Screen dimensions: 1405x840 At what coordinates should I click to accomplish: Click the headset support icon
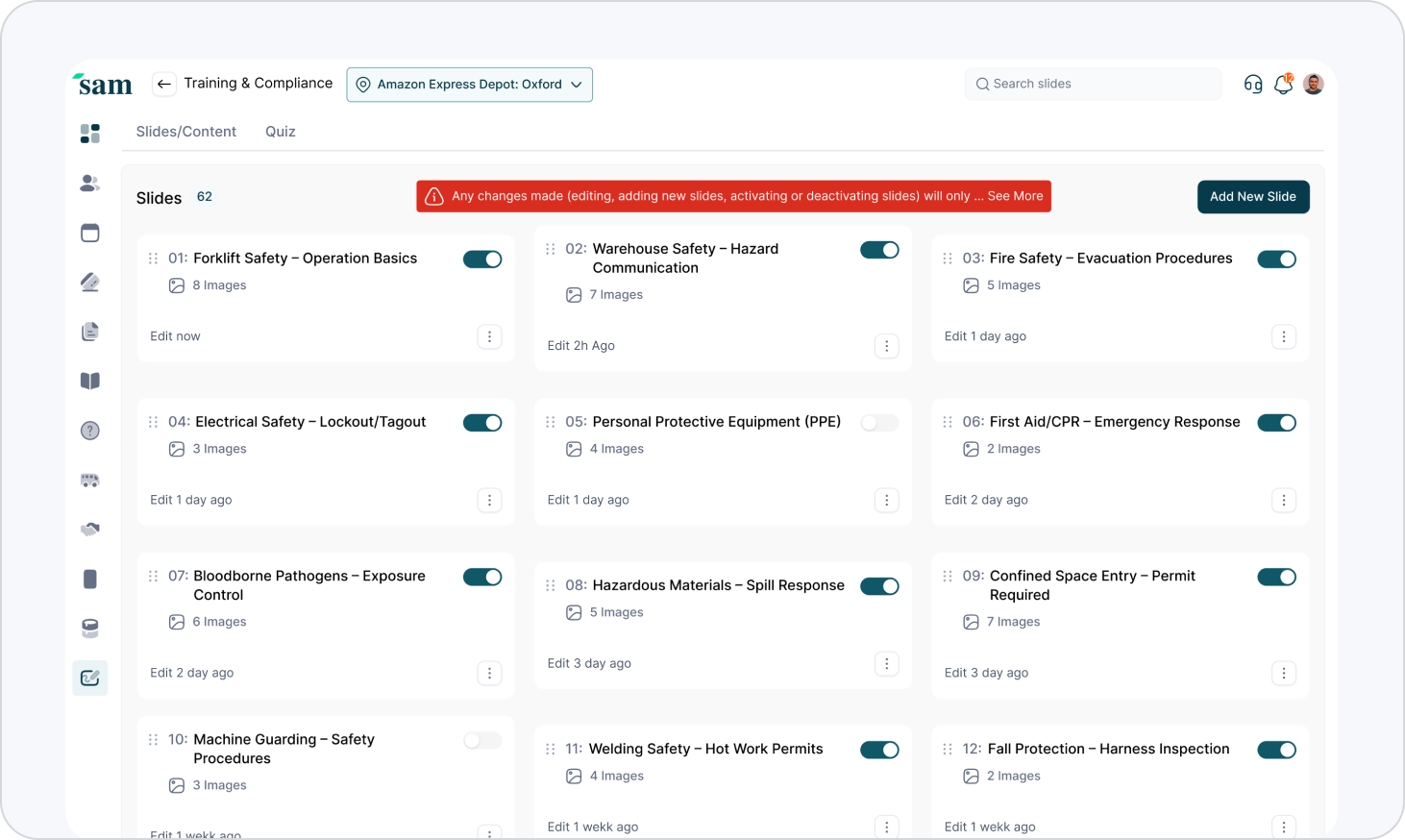pyautogui.click(x=1253, y=85)
